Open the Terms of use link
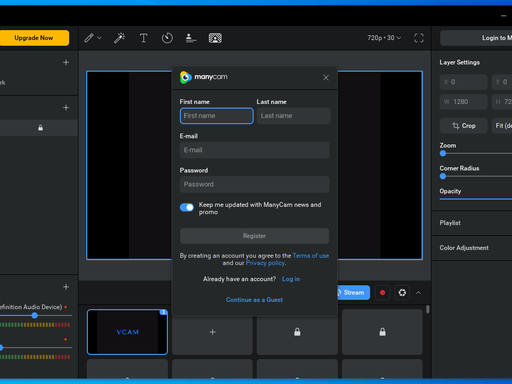The width and height of the screenshot is (512, 384). 311,256
